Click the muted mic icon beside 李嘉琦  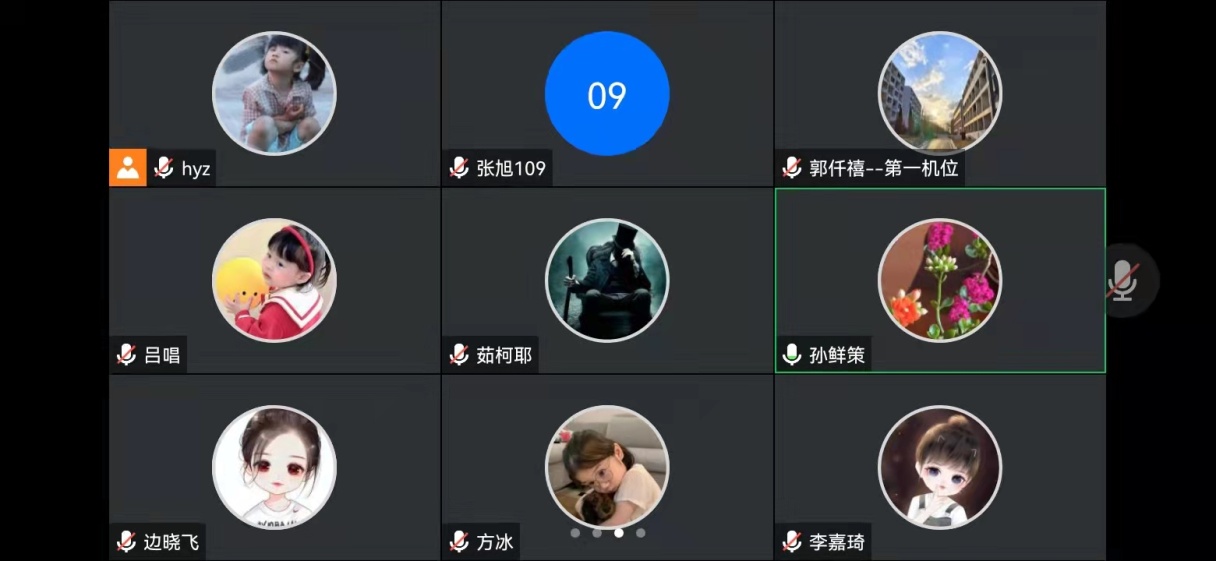click(792, 542)
